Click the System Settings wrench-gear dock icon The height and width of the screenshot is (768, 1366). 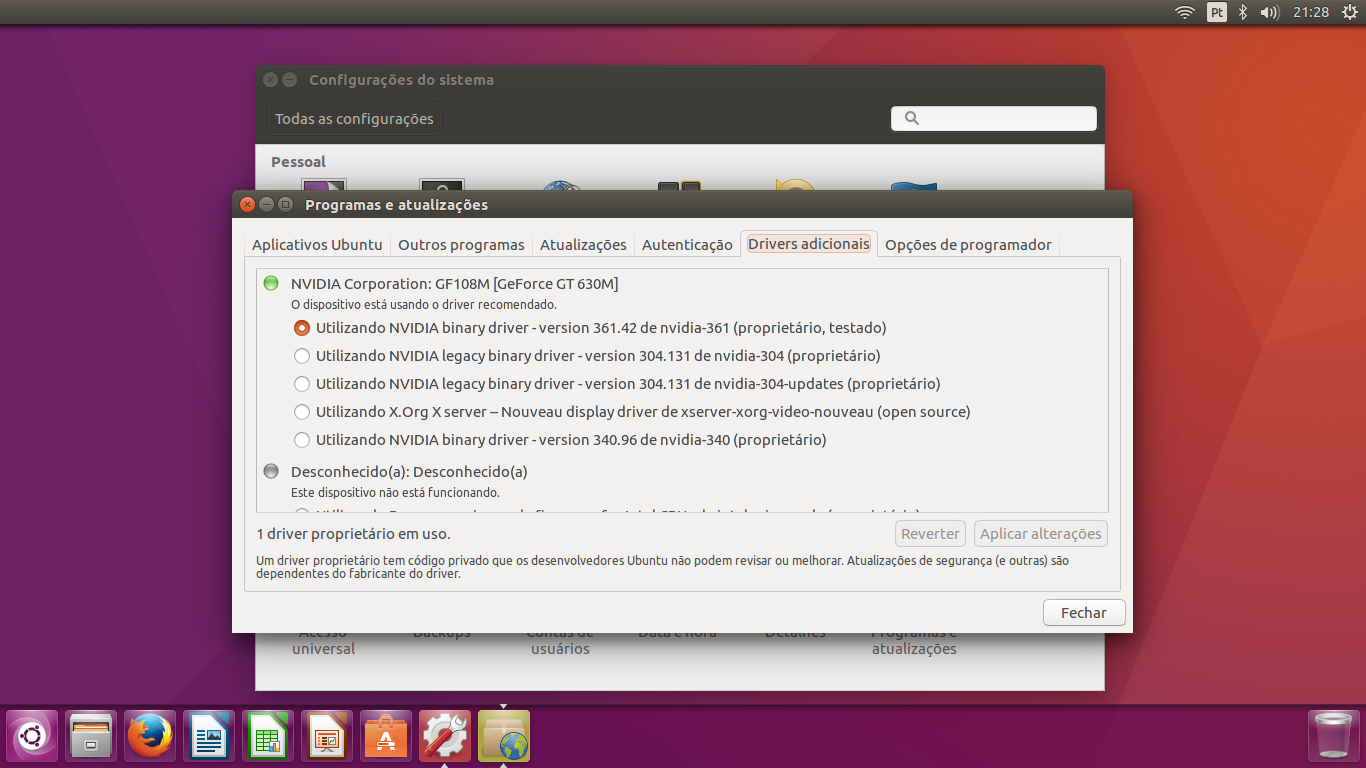click(x=445, y=736)
